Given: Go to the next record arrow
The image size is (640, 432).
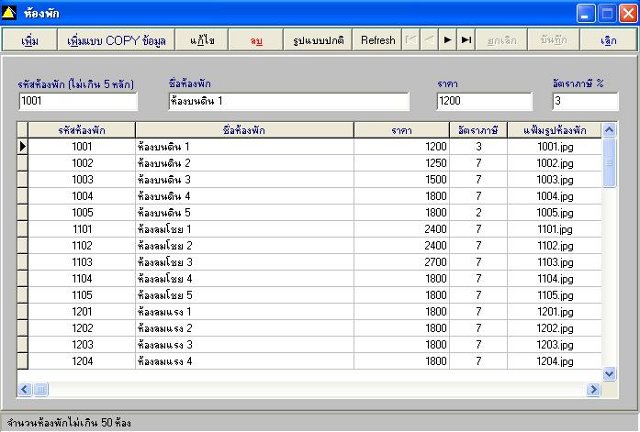Looking at the screenshot, I should [x=447, y=40].
